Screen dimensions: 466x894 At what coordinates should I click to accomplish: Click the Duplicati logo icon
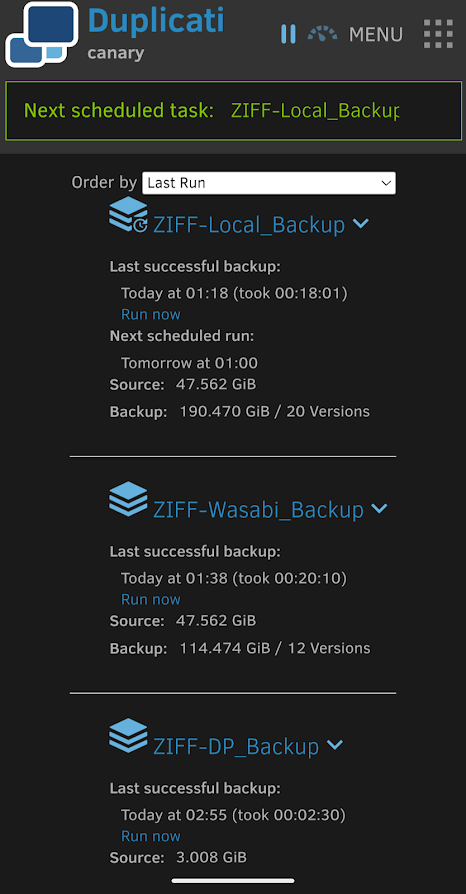coord(42,34)
